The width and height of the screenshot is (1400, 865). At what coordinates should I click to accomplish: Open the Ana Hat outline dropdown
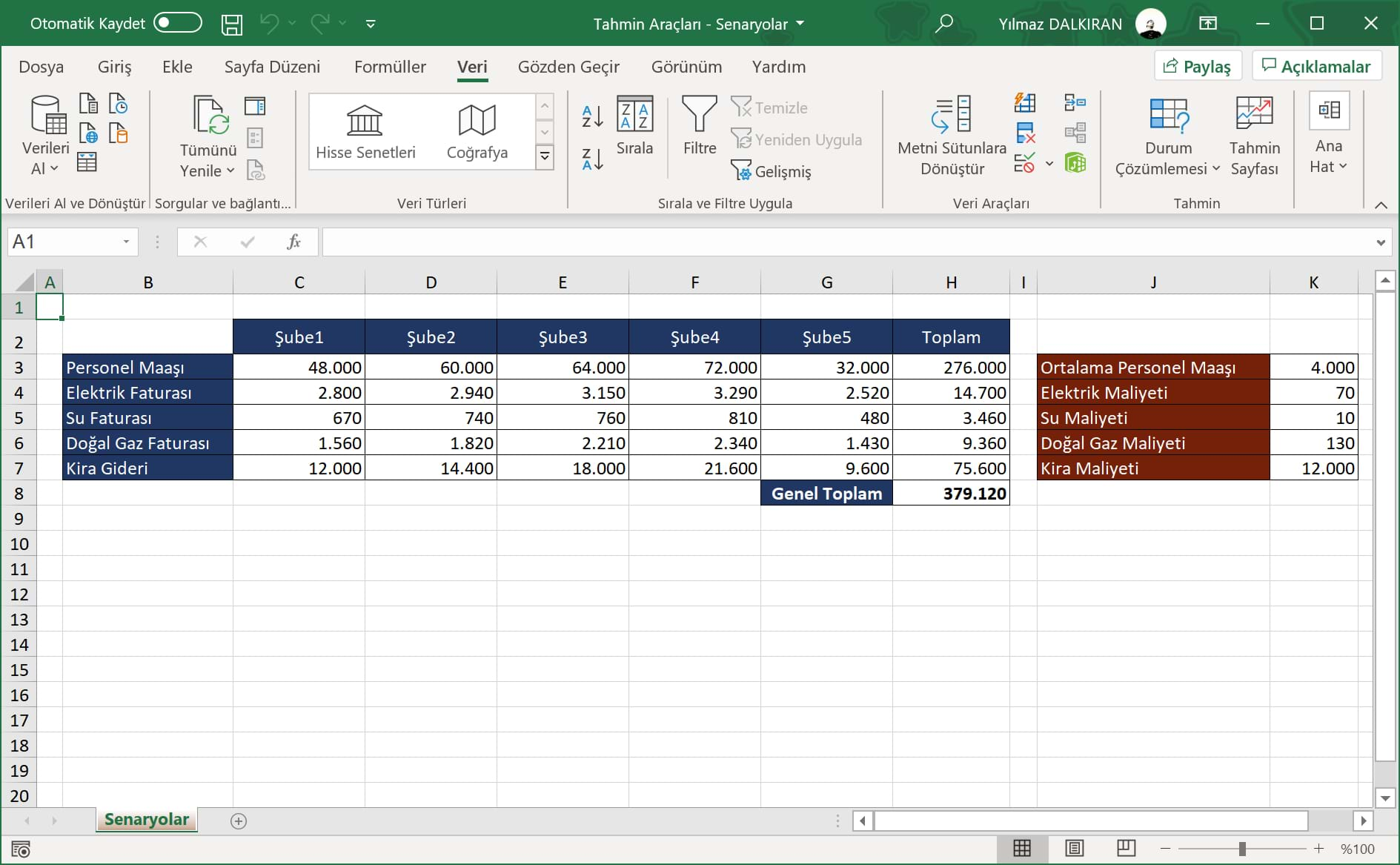tap(1329, 135)
